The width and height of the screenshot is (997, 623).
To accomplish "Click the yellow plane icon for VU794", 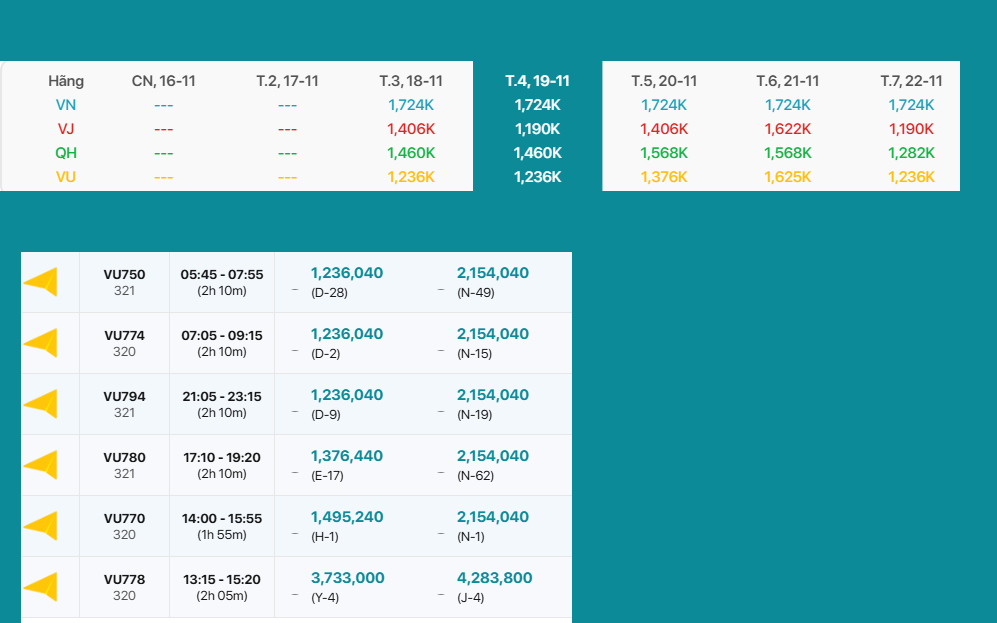I will point(41,404).
